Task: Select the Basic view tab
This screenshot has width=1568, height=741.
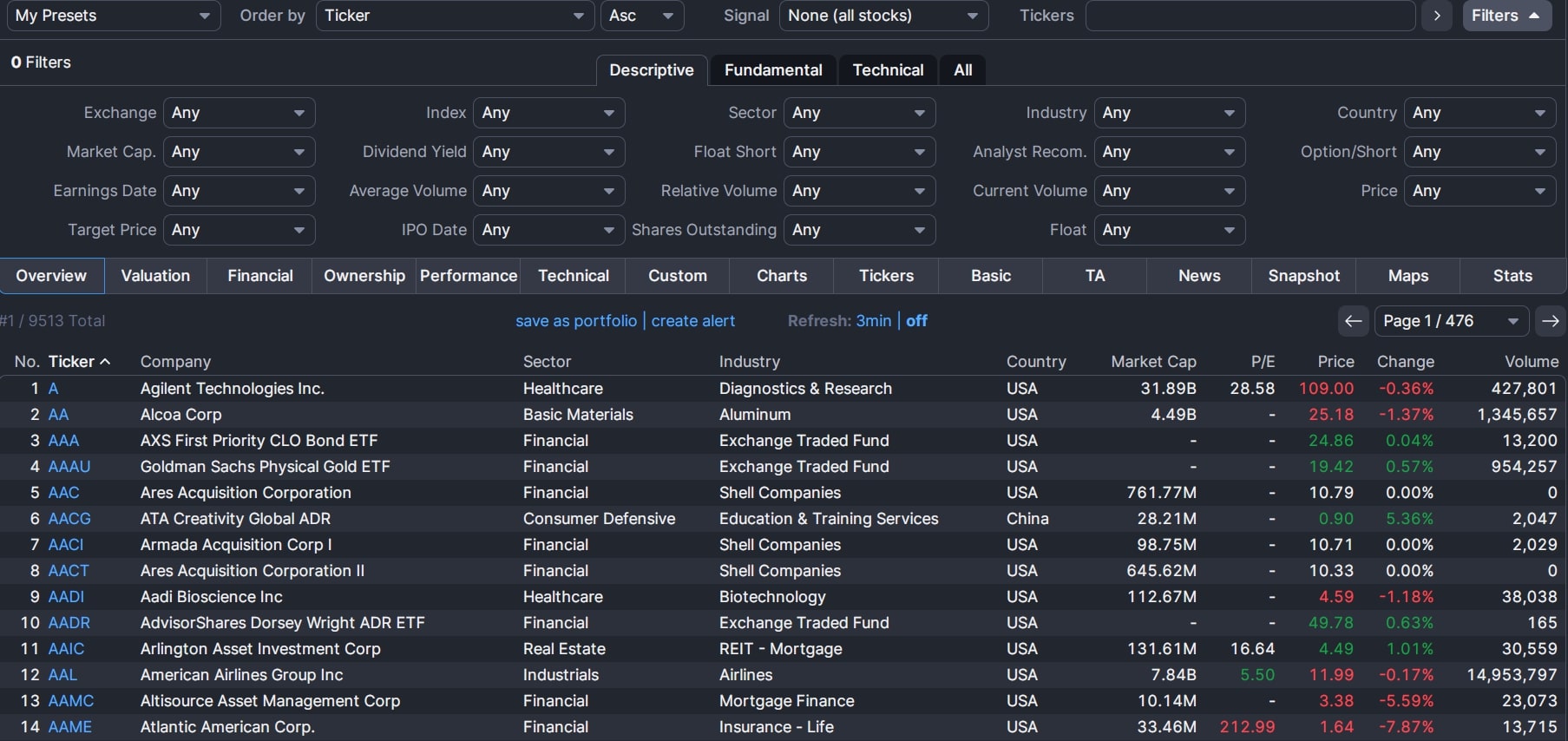Action: (991, 276)
